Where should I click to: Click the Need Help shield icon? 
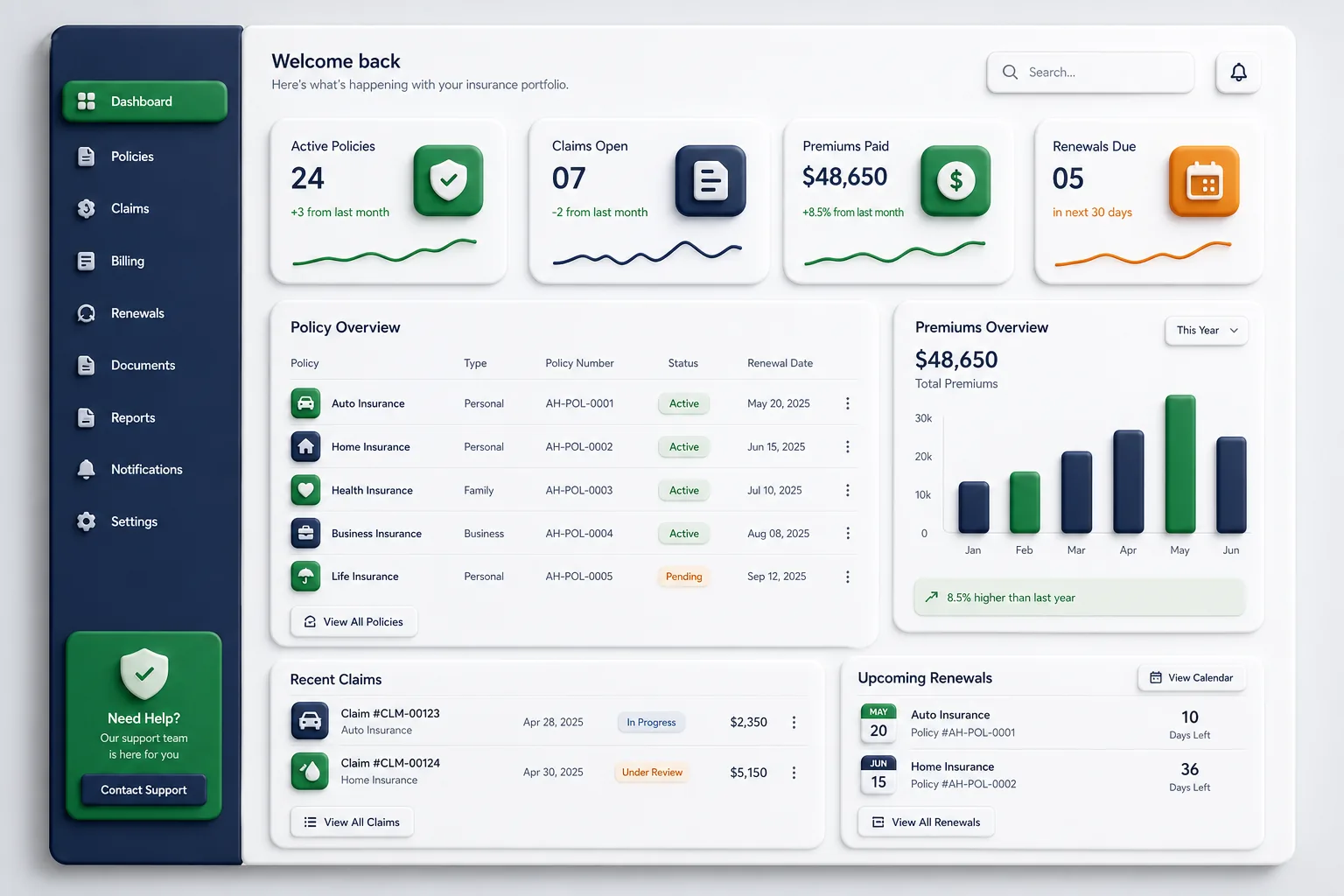click(144, 674)
